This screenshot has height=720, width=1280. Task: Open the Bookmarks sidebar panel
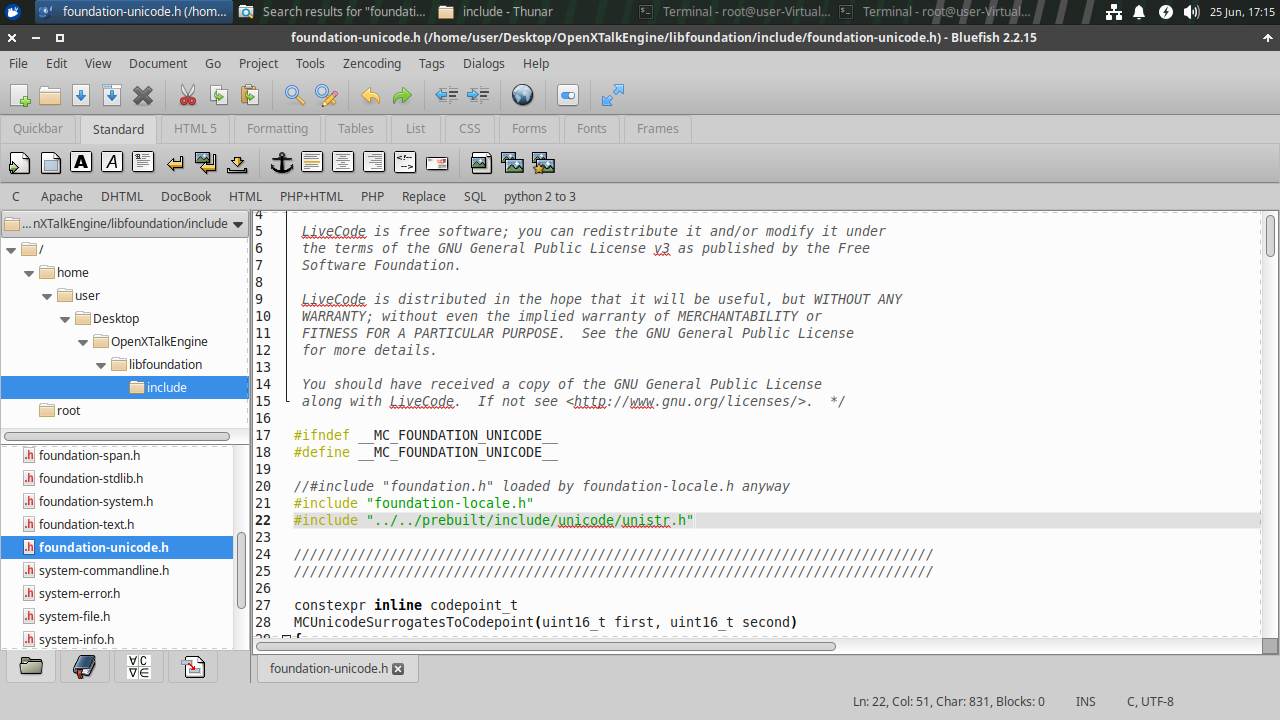(85, 667)
